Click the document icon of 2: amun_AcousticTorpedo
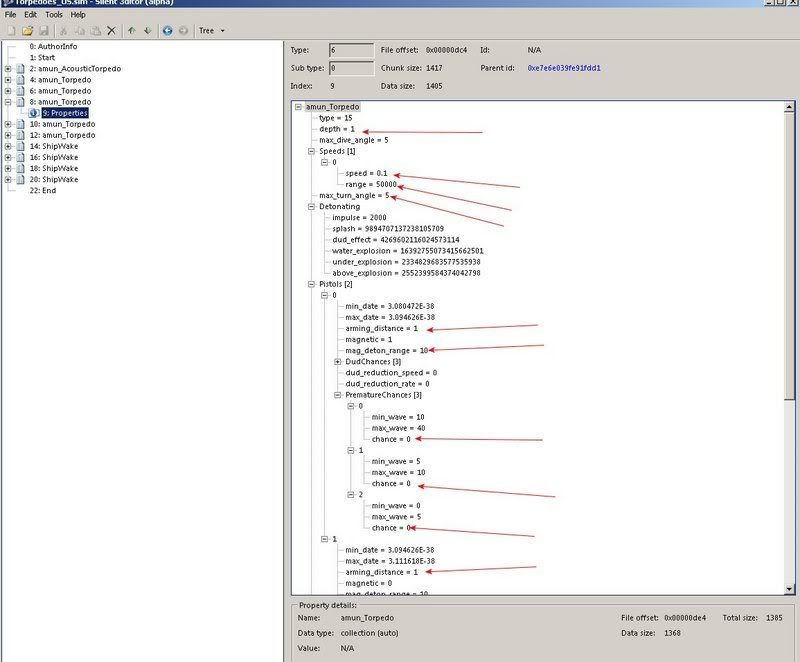The width and height of the screenshot is (800, 662). coord(20,68)
